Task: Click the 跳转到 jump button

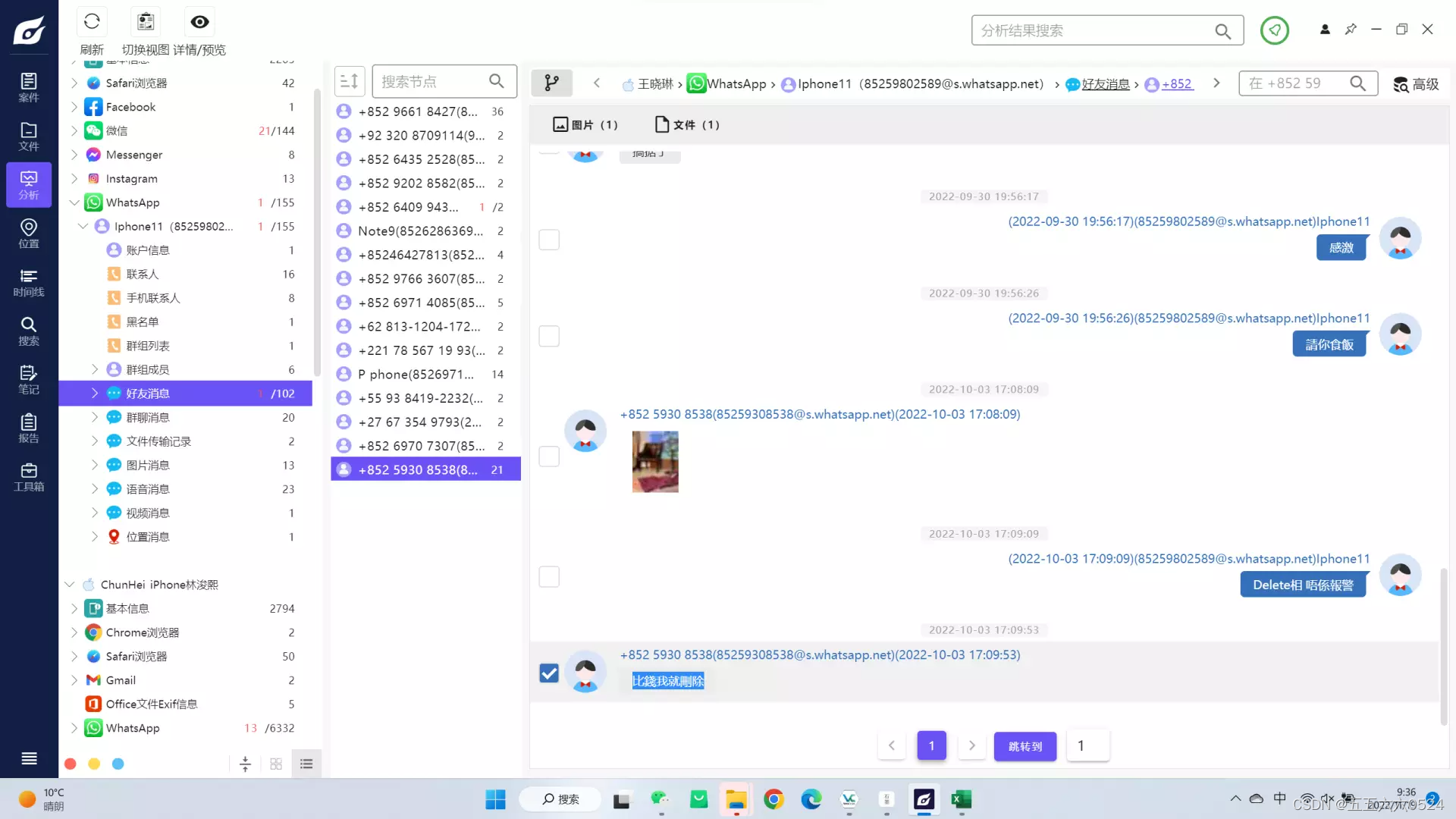Action: click(1025, 746)
